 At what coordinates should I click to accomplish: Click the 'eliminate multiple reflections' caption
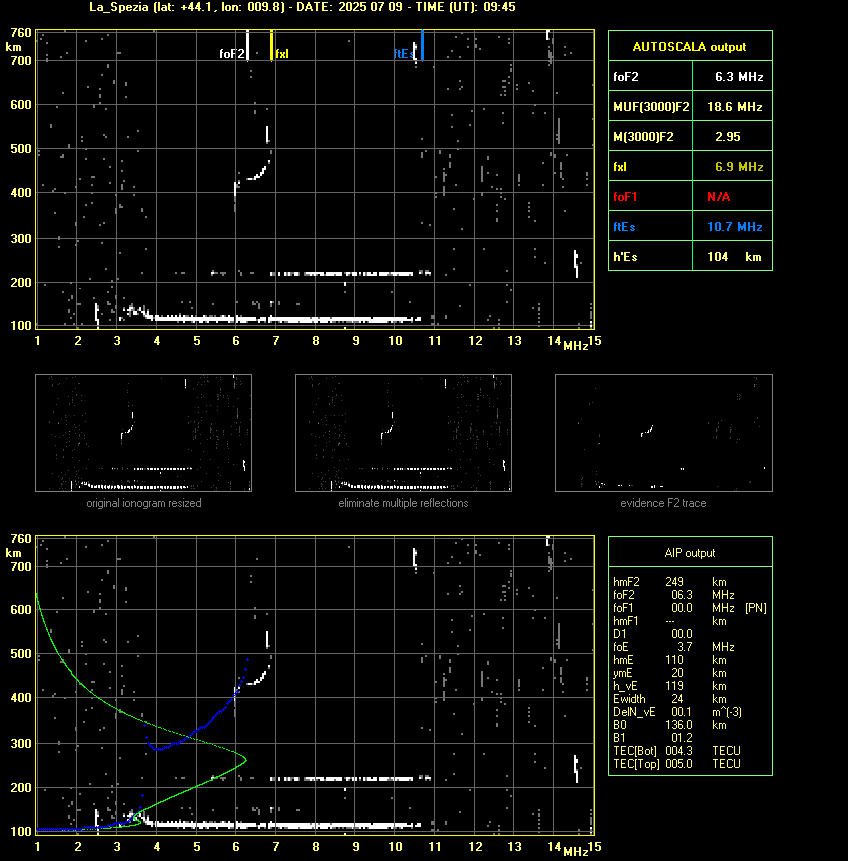[x=403, y=503]
